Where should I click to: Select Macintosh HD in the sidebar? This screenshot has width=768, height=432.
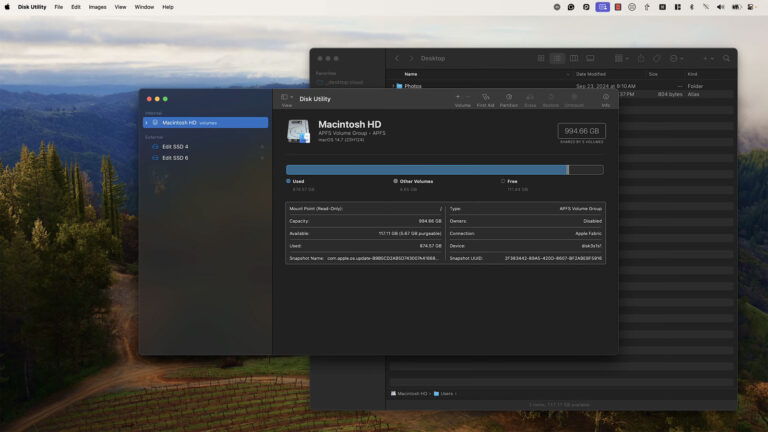coord(205,122)
